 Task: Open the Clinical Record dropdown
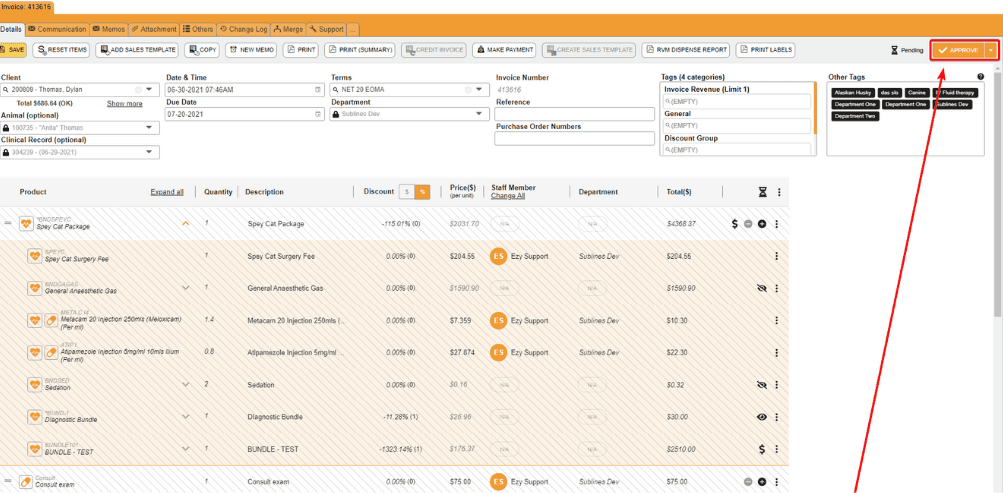pos(150,152)
